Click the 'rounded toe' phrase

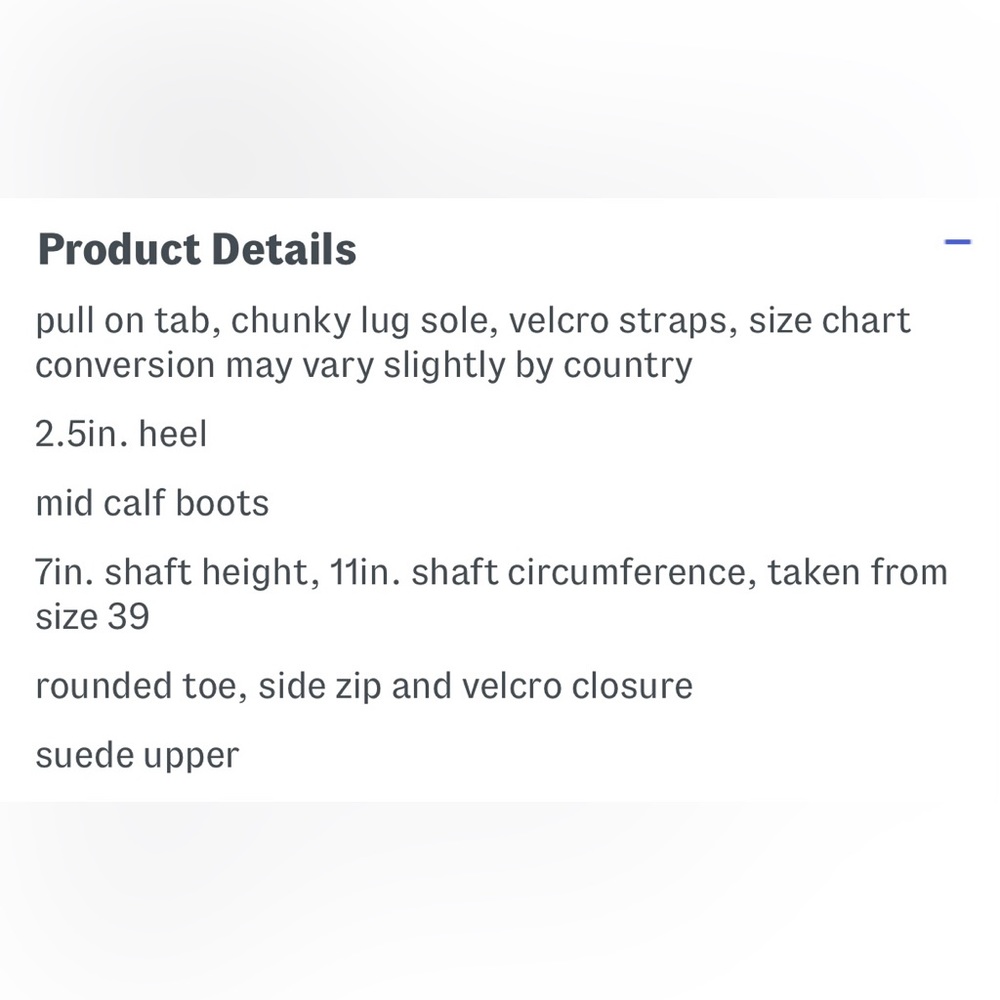[x=136, y=686]
